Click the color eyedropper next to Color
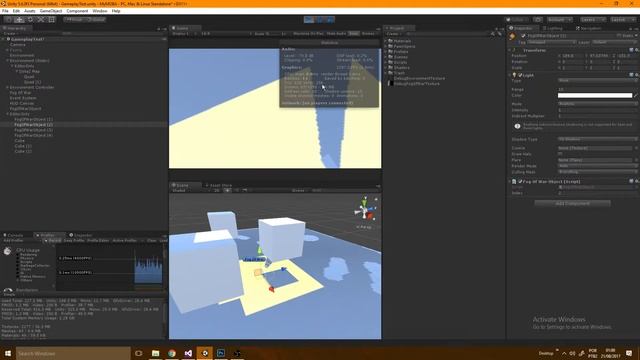The image size is (640, 360). [636, 96]
